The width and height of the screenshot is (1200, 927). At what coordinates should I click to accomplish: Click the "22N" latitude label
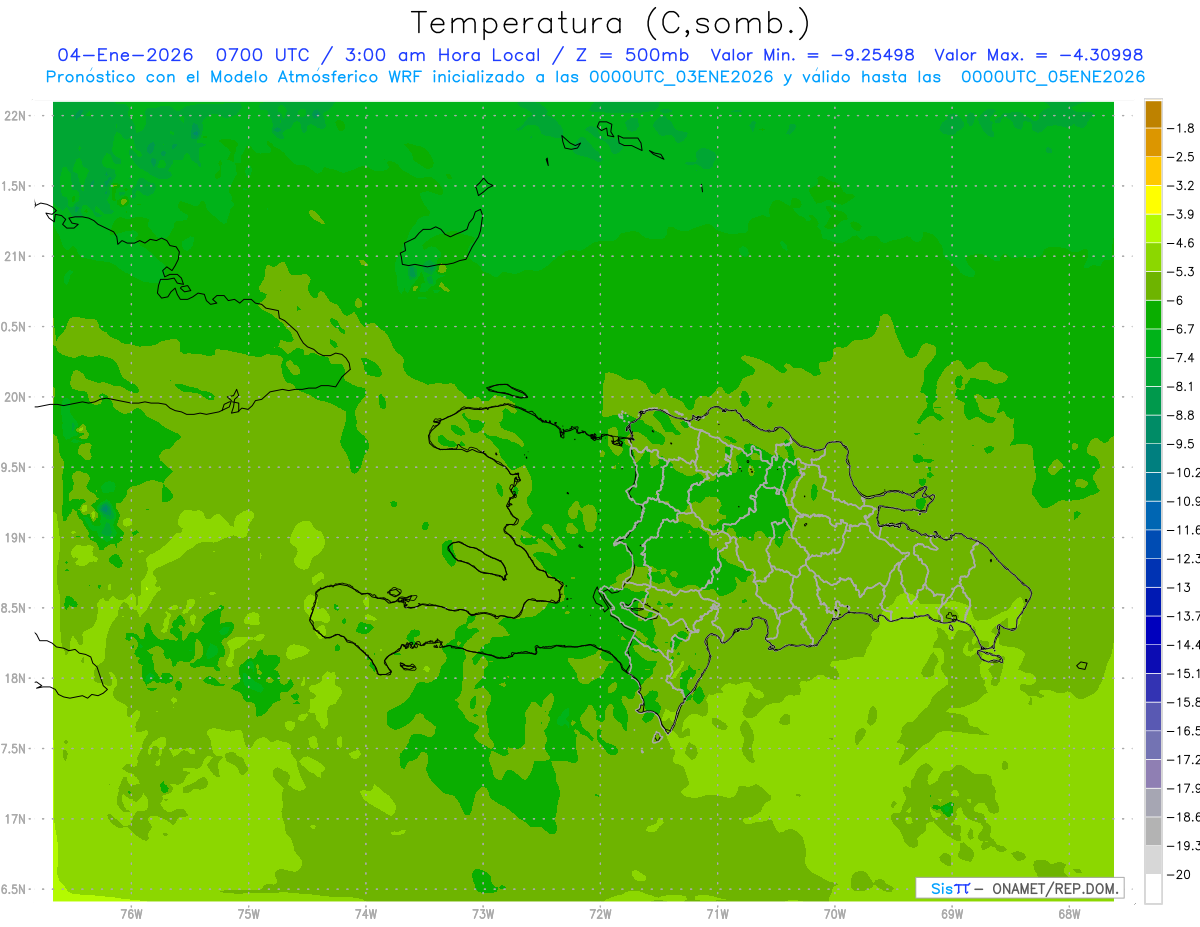pos(15,116)
